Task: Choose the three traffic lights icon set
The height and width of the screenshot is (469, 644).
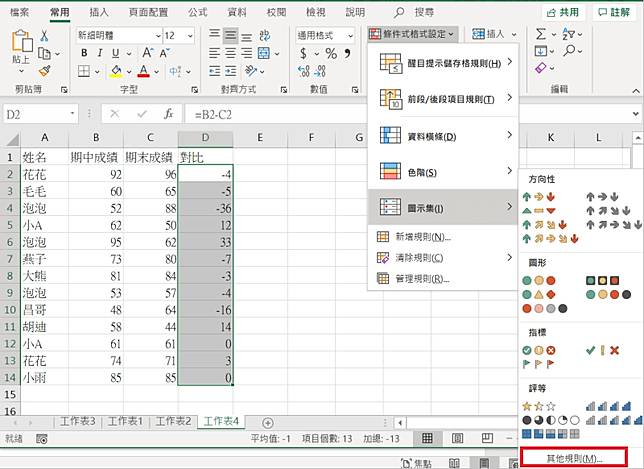Action: click(x=539, y=280)
